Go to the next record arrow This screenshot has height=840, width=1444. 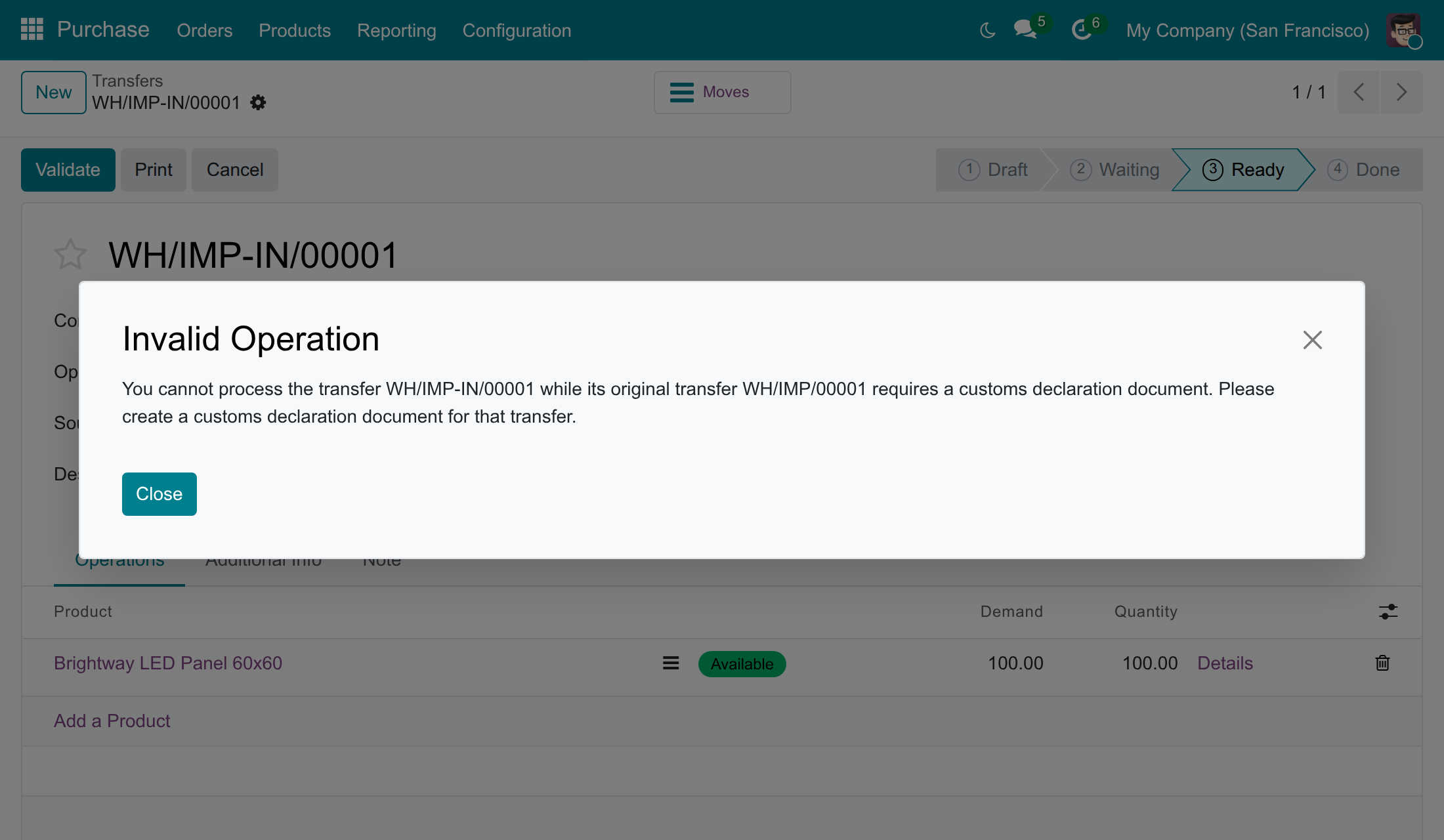coord(1402,93)
